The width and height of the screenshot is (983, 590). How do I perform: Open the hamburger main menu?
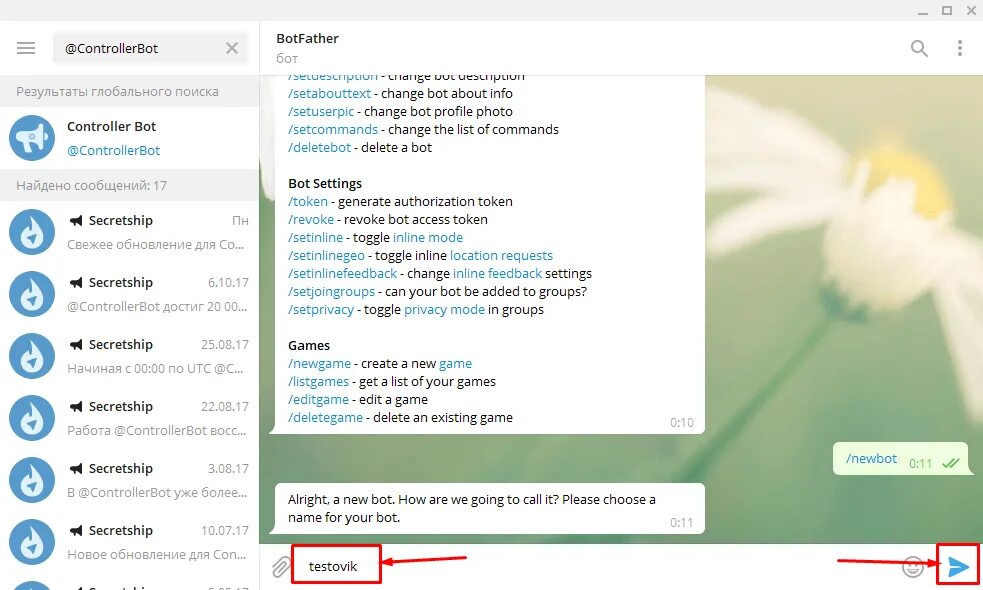[x=26, y=48]
